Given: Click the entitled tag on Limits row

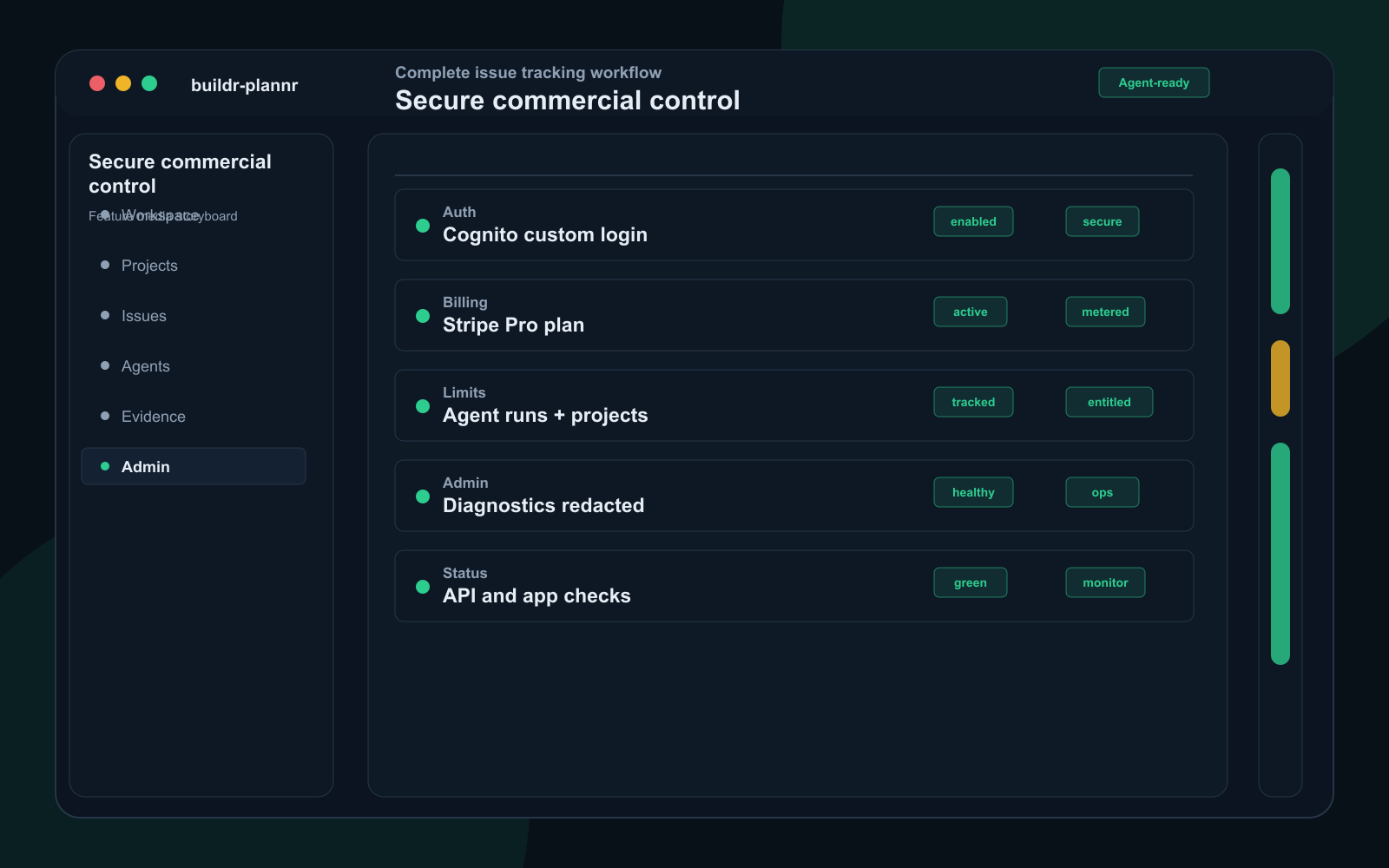Looking at the screenshot, I should 1109,402.
